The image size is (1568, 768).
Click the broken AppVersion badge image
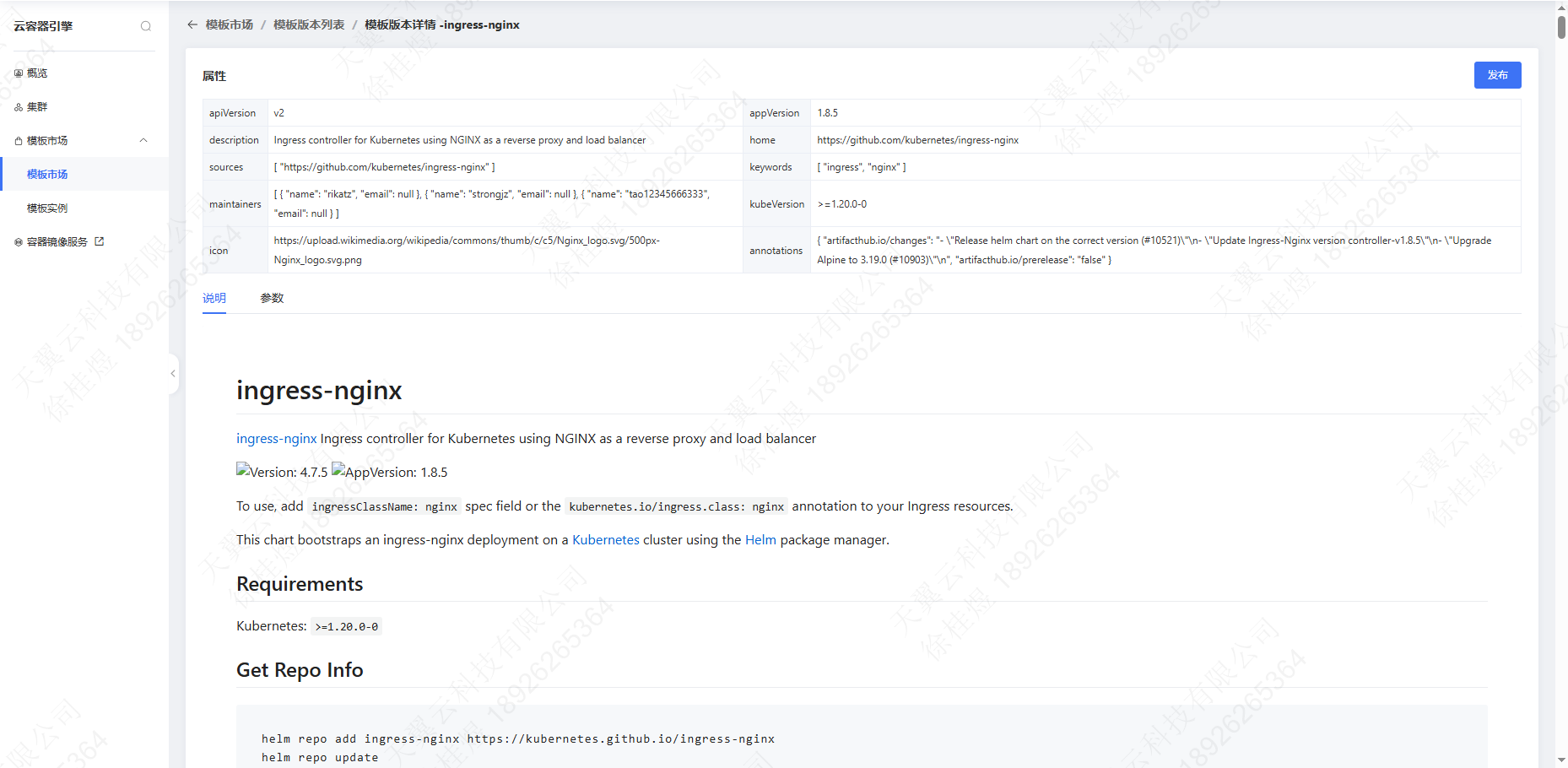click(x=390, y=472)
